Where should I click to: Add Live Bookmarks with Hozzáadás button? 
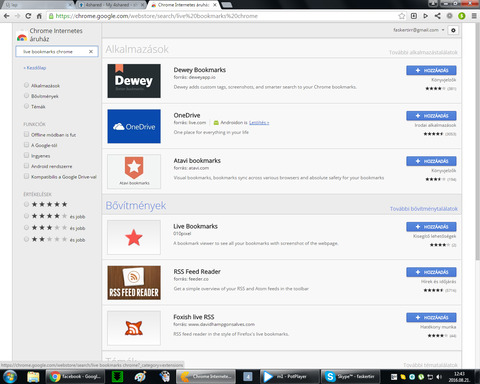coord(431,227)
